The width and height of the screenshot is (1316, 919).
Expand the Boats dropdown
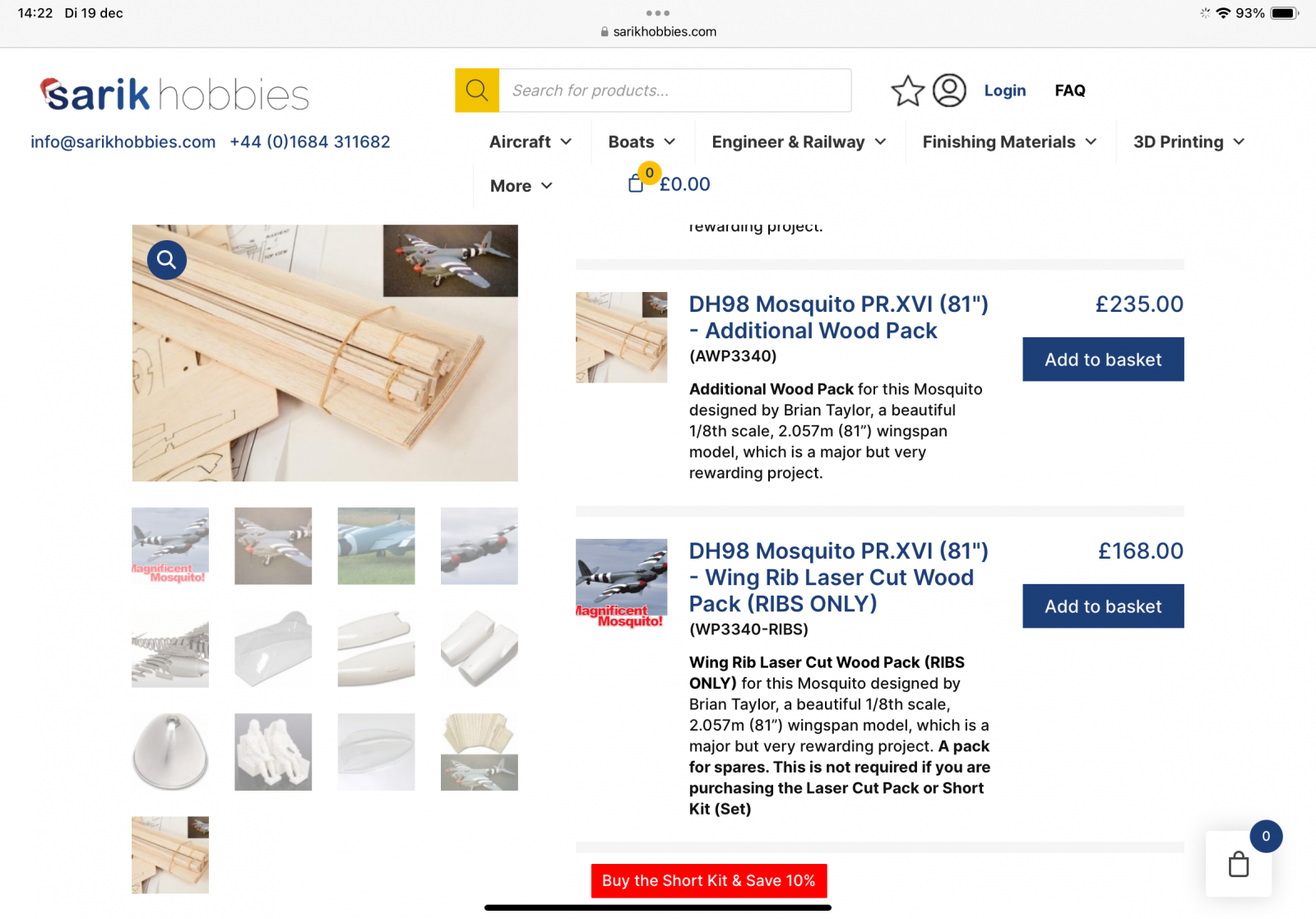click(642, 142)
